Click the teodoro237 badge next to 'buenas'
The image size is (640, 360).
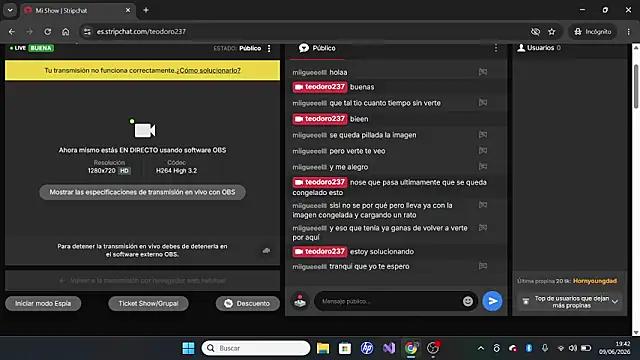[320, 87]
